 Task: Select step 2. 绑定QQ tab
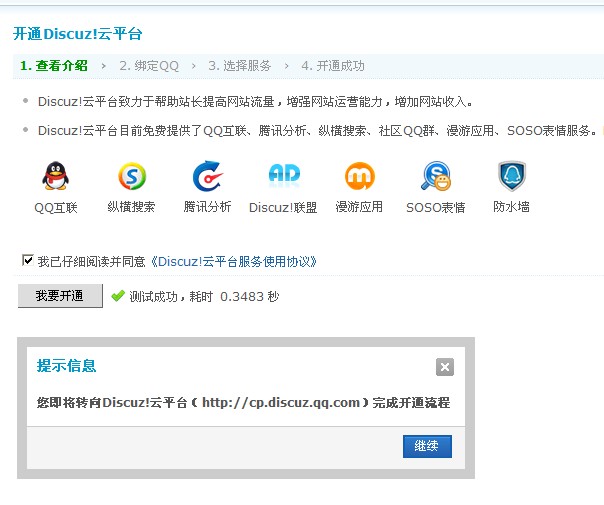tap(149, 66)
